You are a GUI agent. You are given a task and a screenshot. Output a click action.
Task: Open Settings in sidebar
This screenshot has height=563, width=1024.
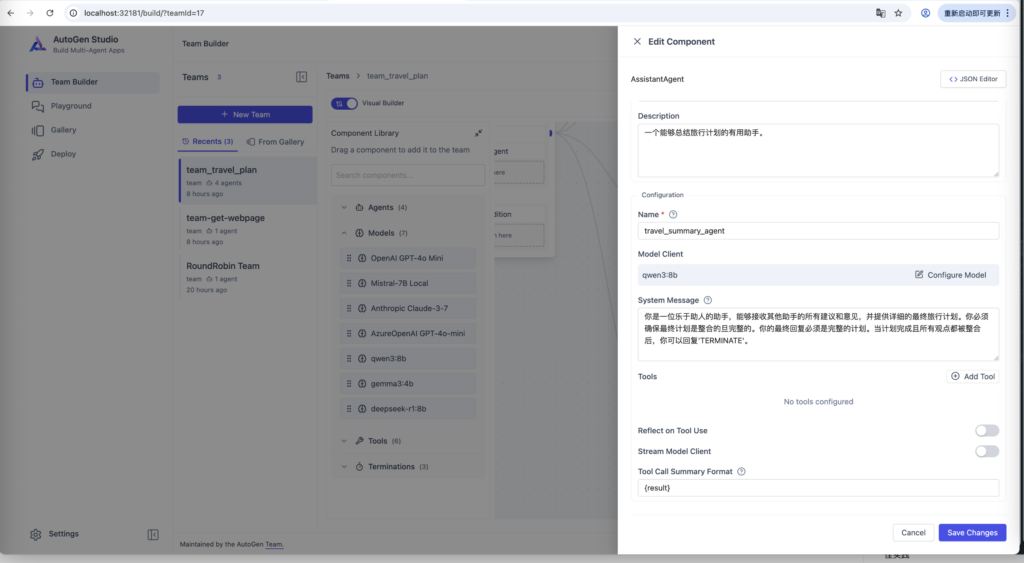[x=54, y=534]
